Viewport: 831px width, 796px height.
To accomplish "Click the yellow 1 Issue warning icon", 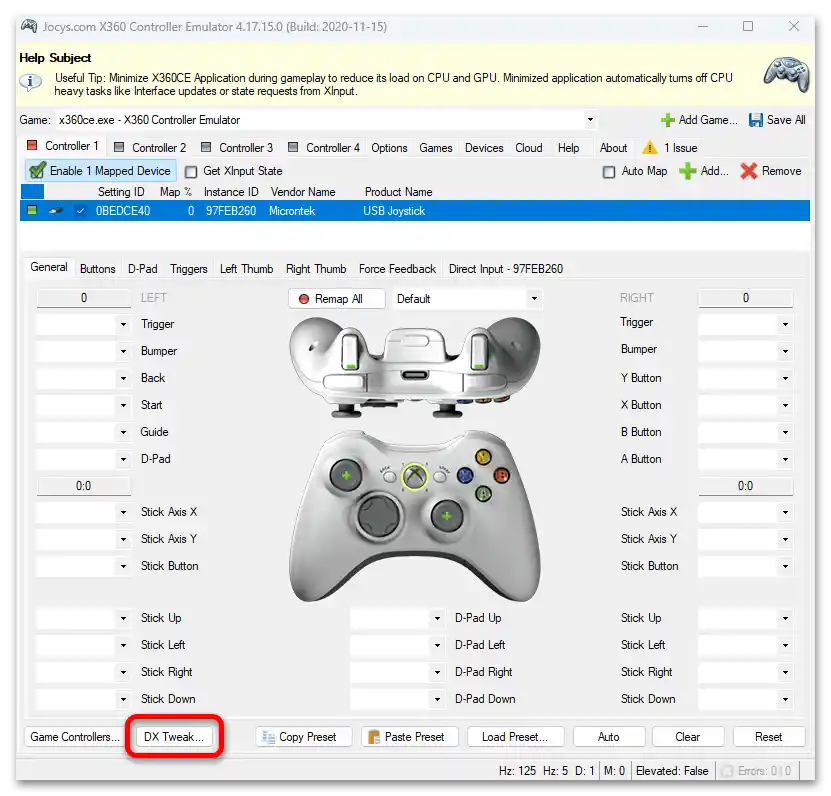I will [650, 147].
